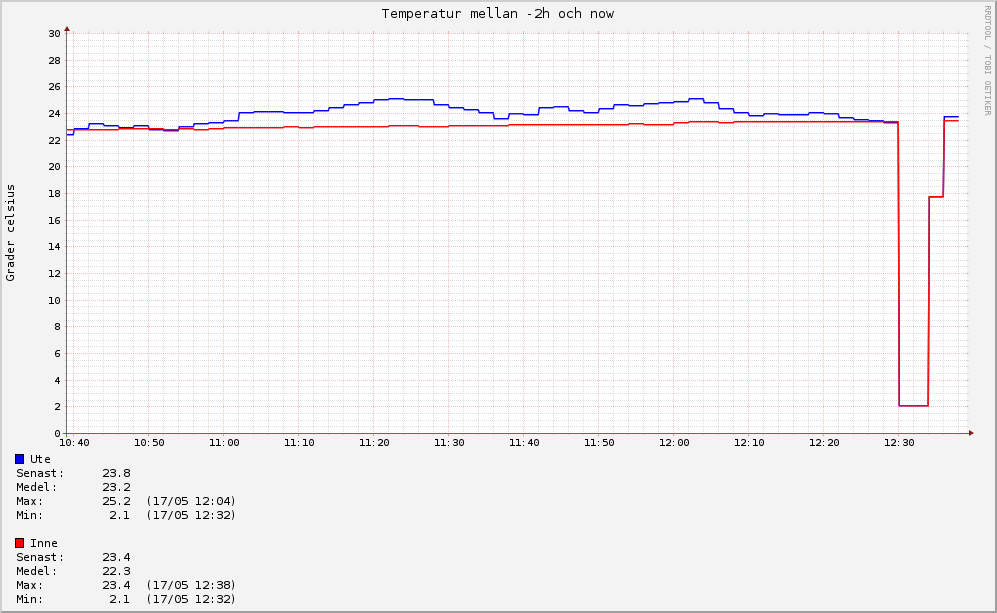Click the Inne Medel value 22.3

(x=116, y=571)
